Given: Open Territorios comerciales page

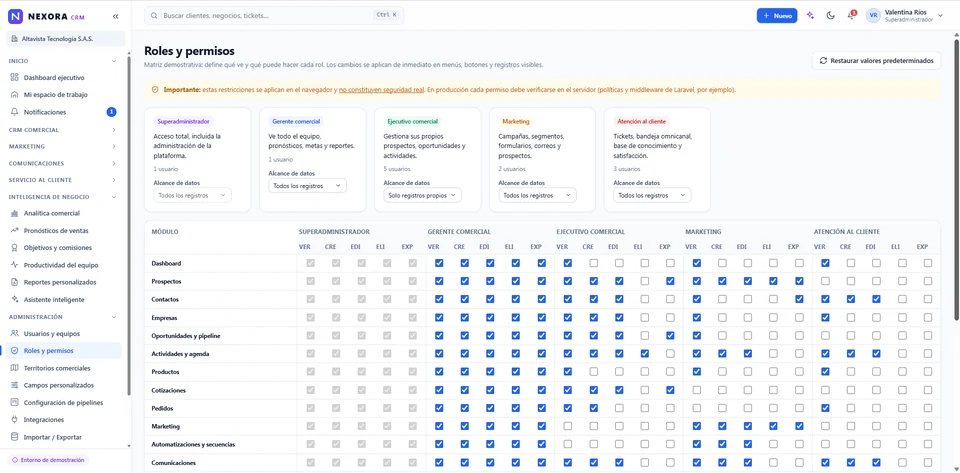Looking at the screenshot, I should pyautogui.click(x=64, y=368).
